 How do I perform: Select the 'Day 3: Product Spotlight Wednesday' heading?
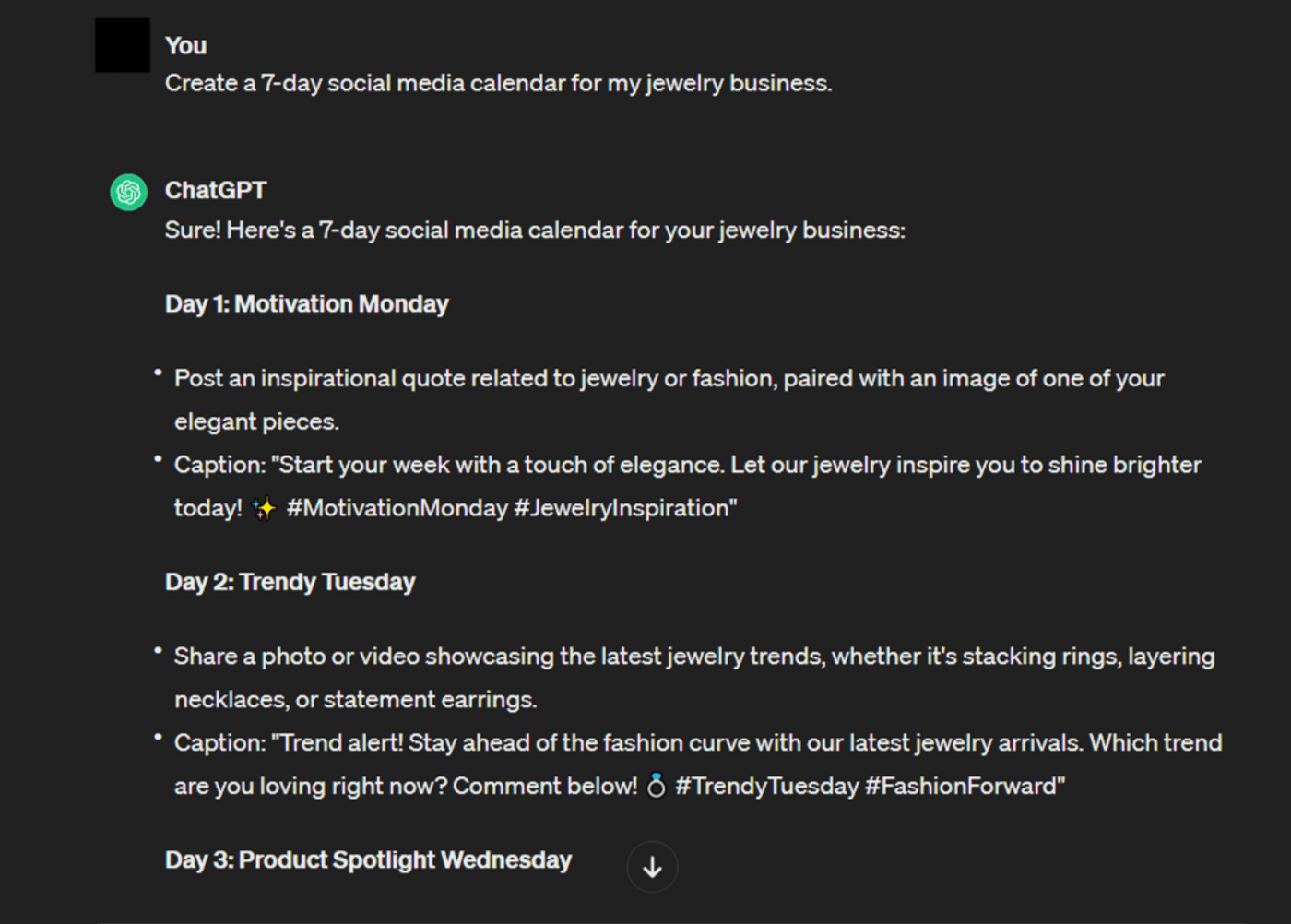point(367,859)
